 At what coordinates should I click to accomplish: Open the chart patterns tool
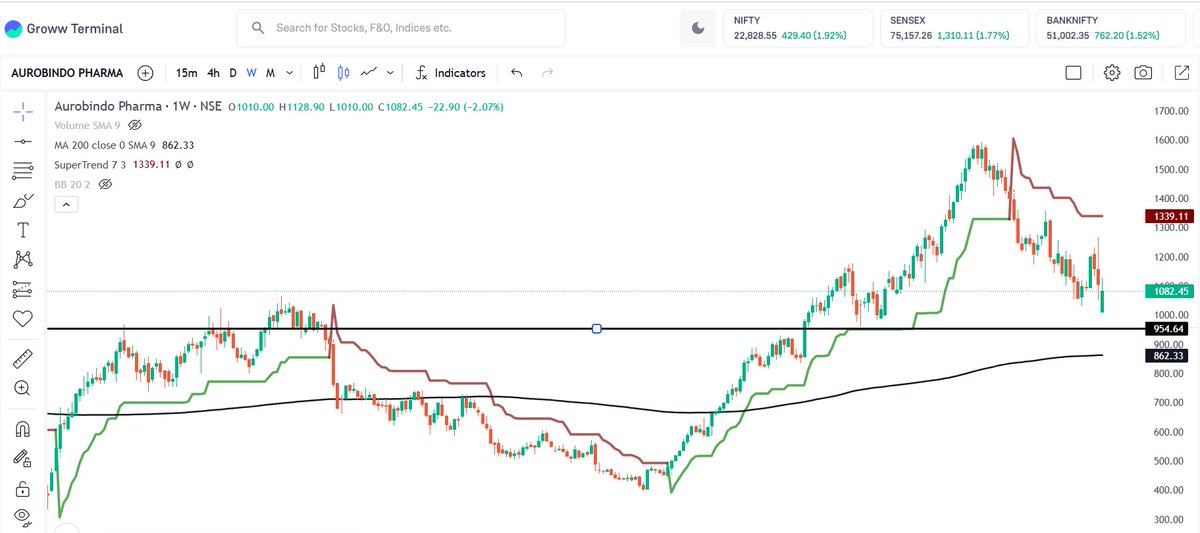23,259
